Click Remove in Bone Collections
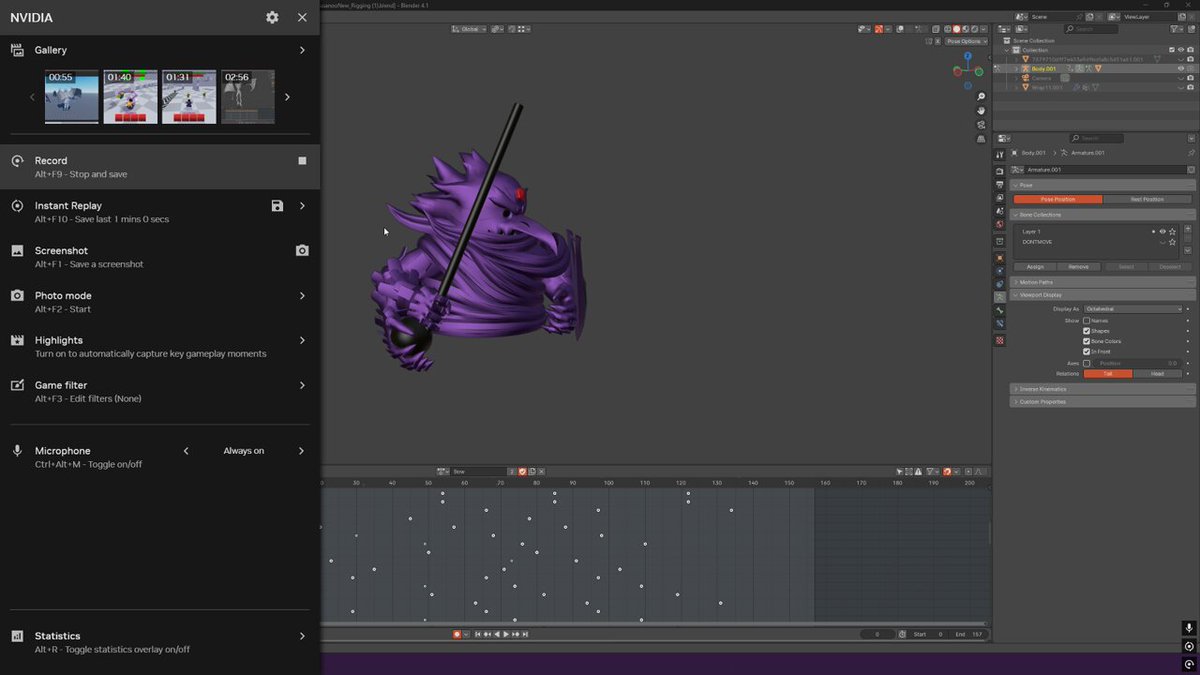The width and height of the screenshot is (1200, 675). tap(1079, 267)
